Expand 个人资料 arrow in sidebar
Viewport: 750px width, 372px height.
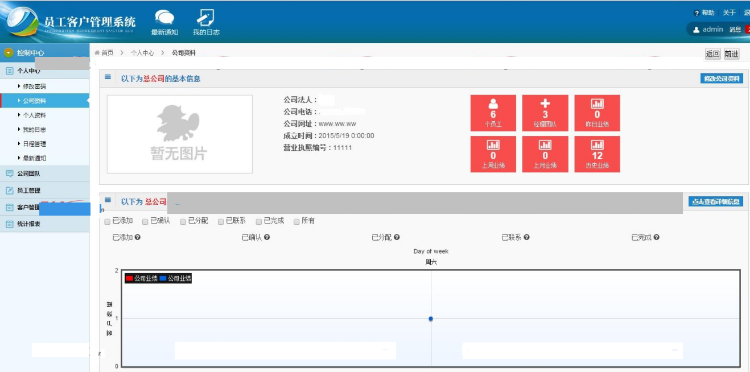point(19,115)
